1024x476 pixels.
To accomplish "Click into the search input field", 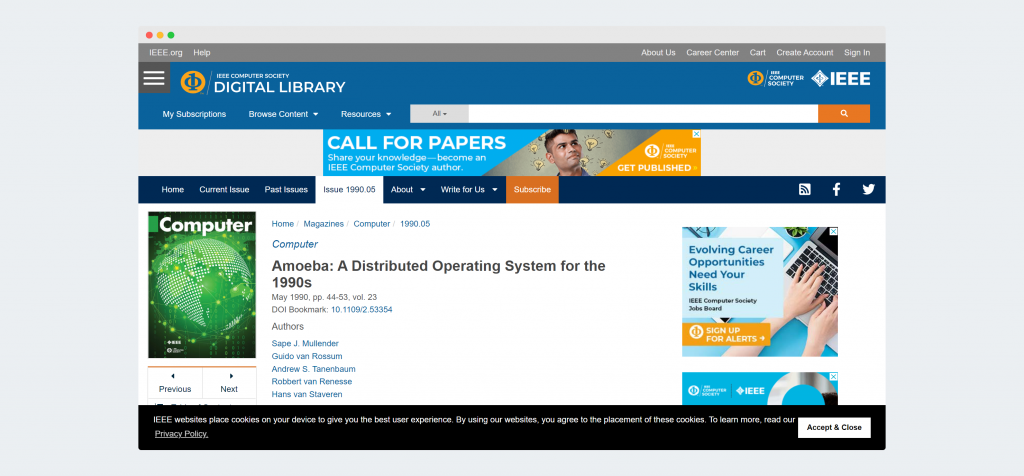I will coord(643,114).
